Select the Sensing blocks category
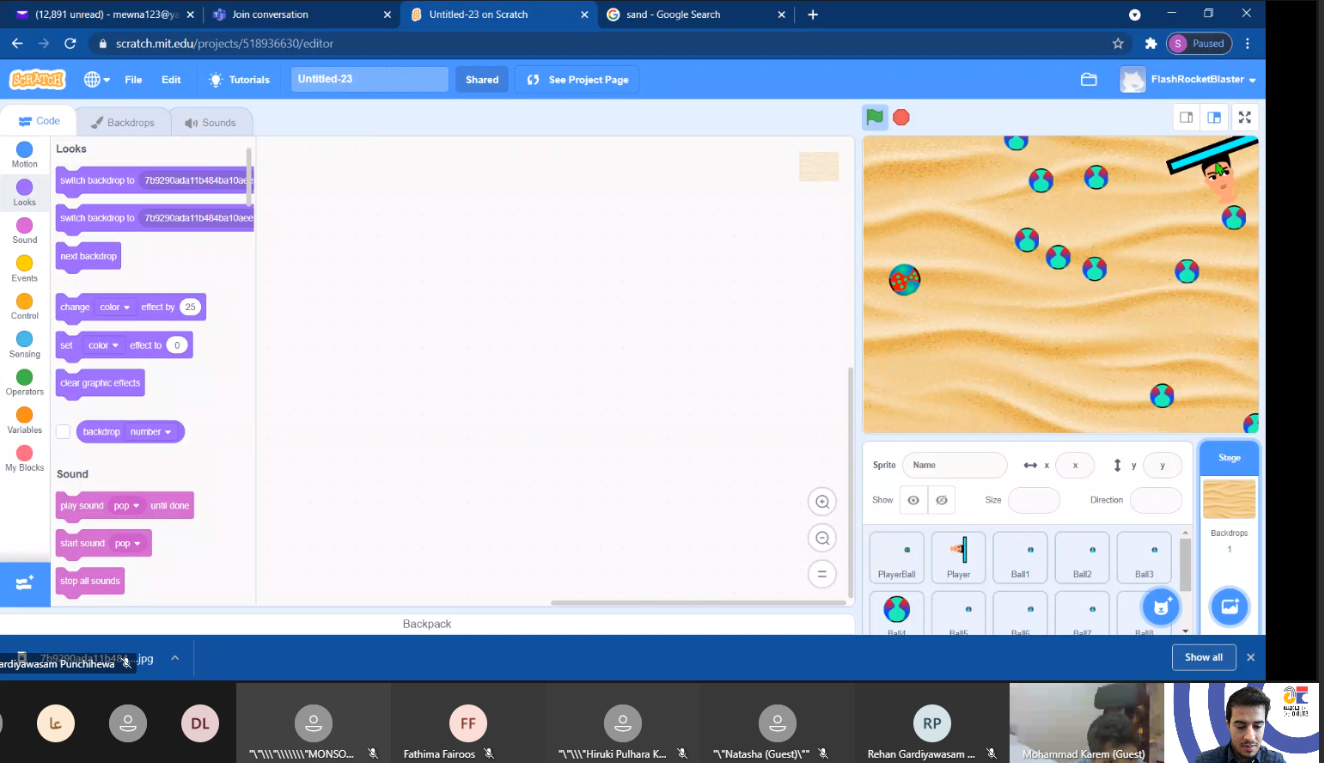The width and height of the screenshot is (1324, 763). (25, 345)
